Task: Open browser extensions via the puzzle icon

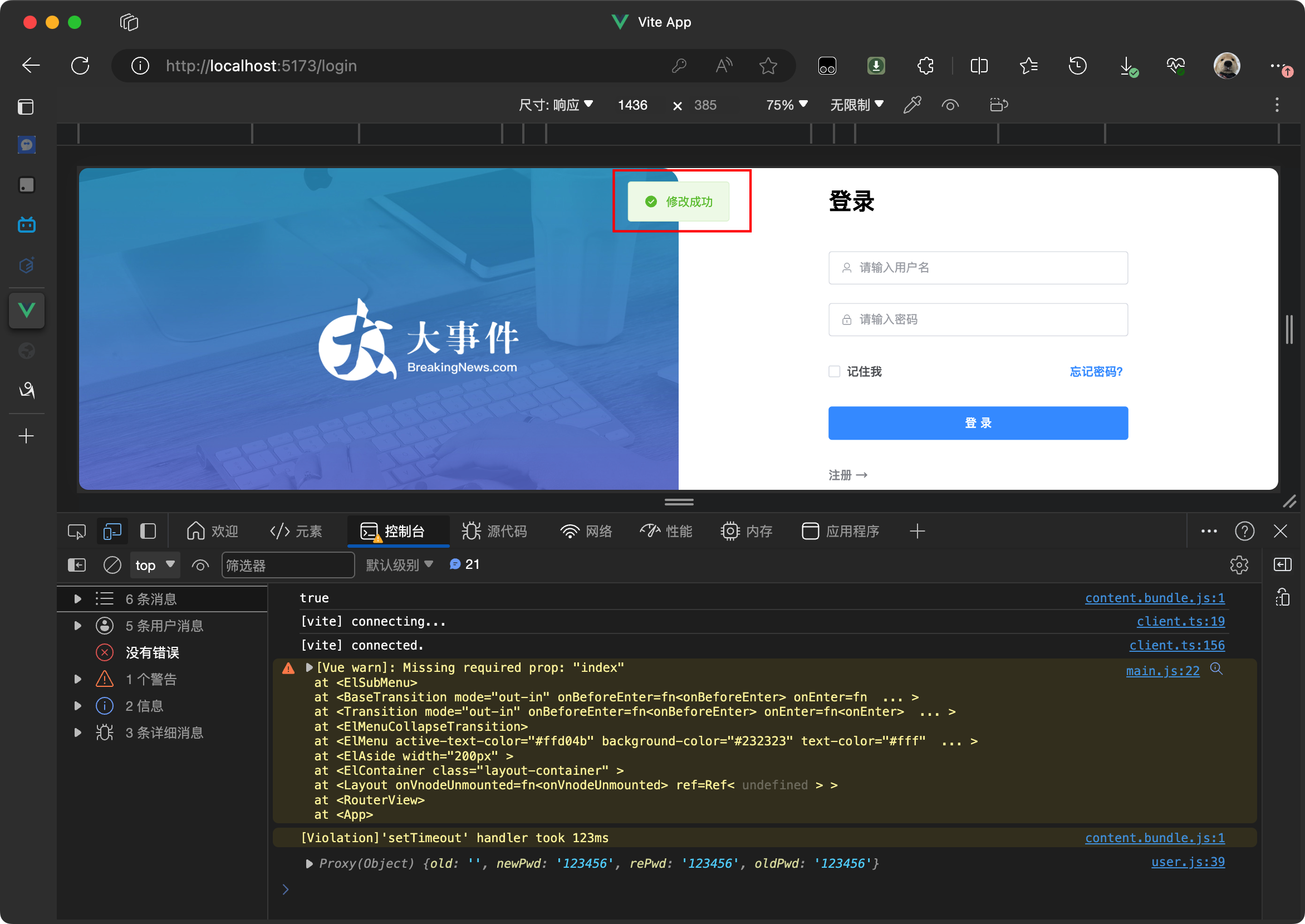Action: tap(924, 66)
